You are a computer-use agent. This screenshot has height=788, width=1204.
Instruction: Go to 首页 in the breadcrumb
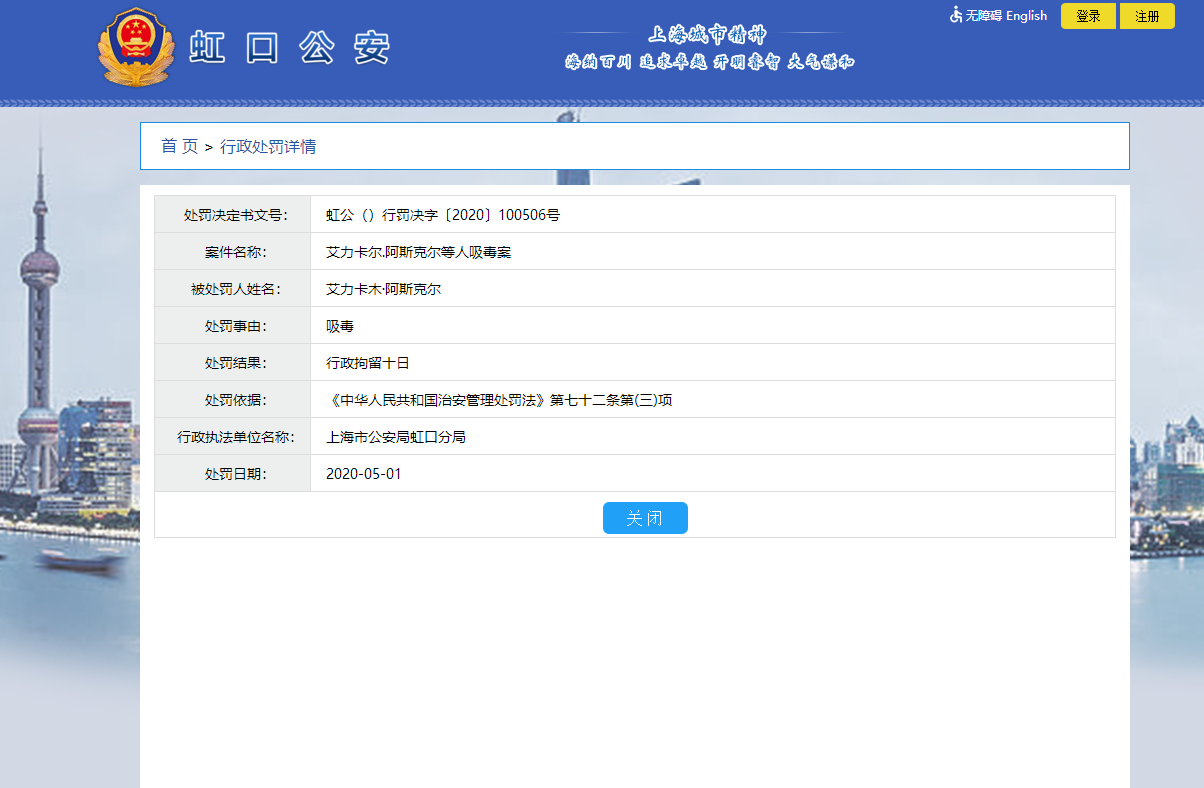coord(180,147)
